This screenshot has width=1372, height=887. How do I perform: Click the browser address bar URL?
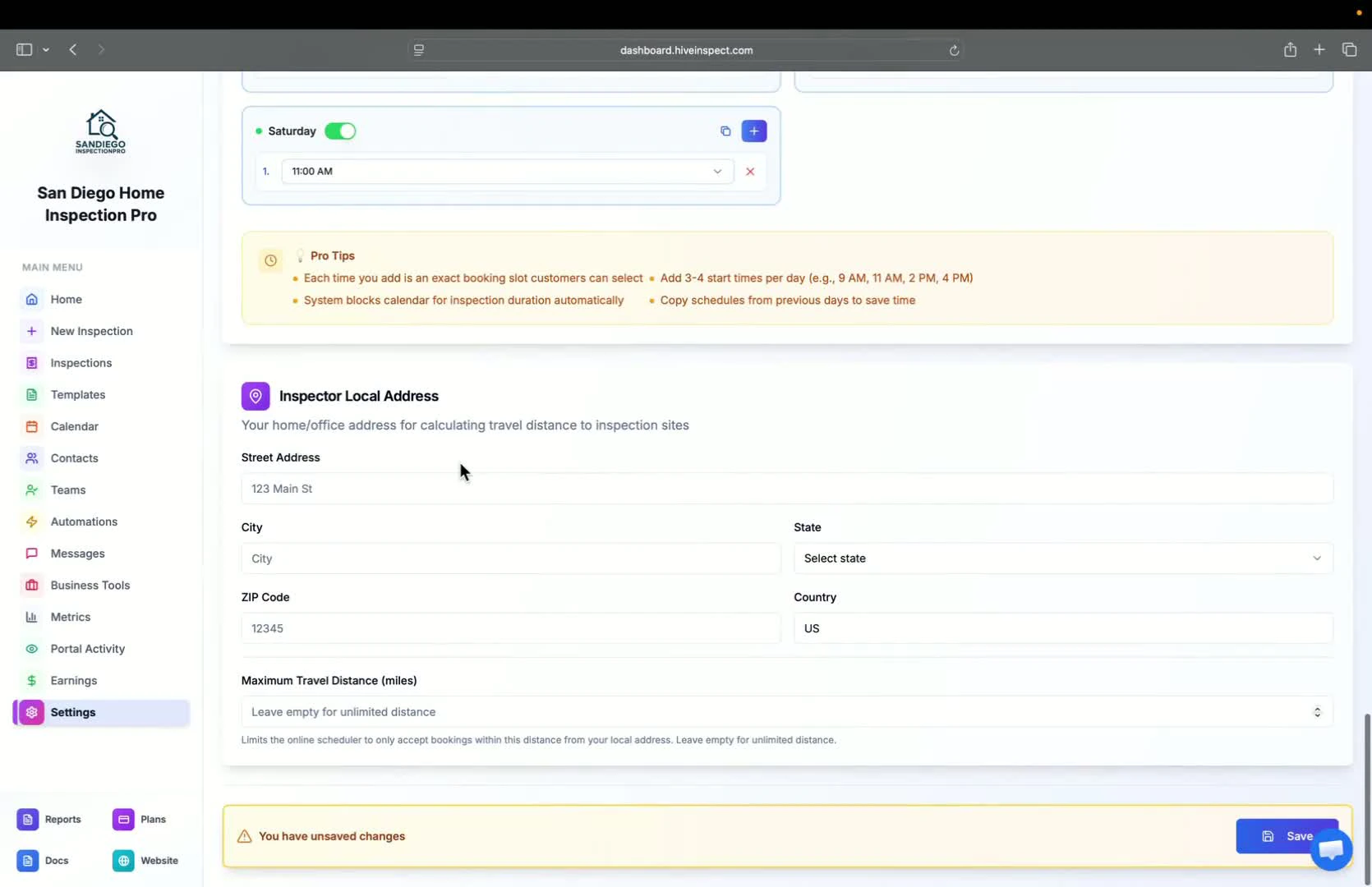686,50
